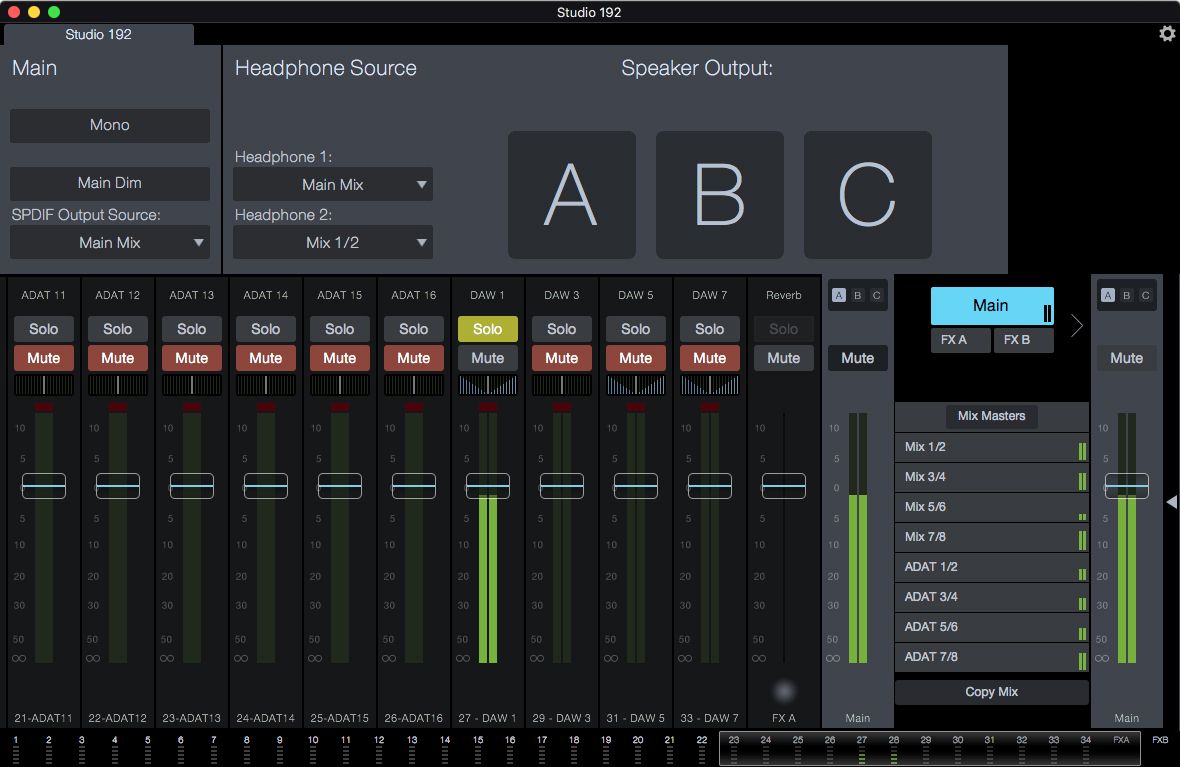Click small B button on far-right Main strip

1127,295
